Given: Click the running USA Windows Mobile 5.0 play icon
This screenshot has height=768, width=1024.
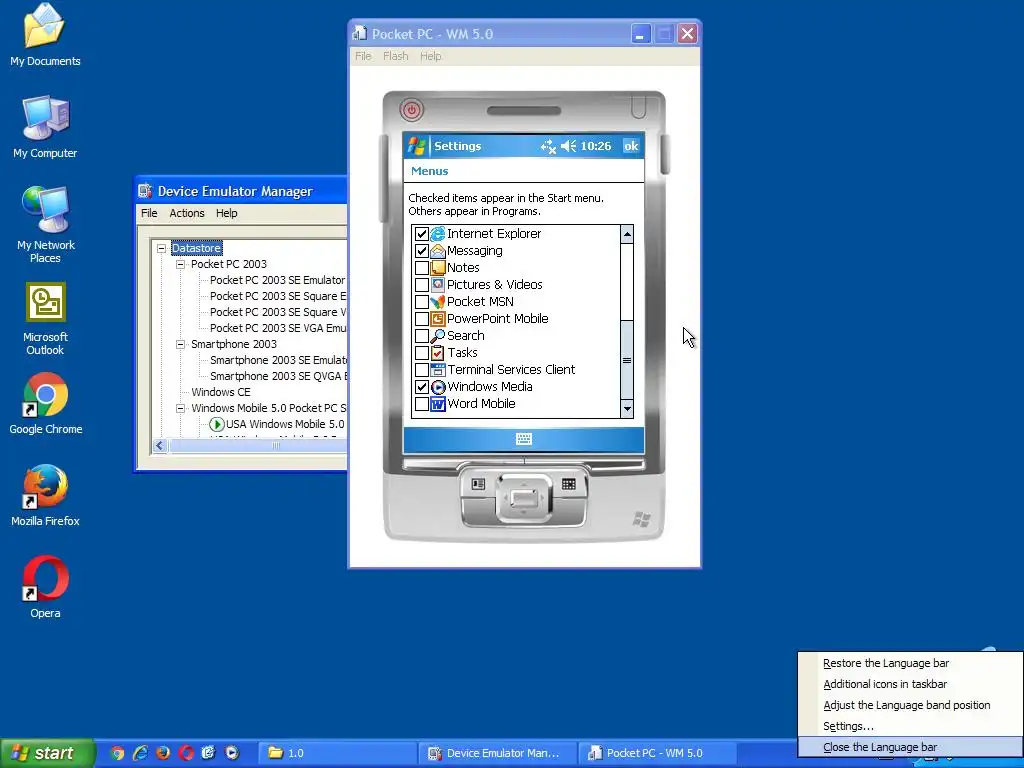Looking at the screenshot, I should click(x=217, y=424).
